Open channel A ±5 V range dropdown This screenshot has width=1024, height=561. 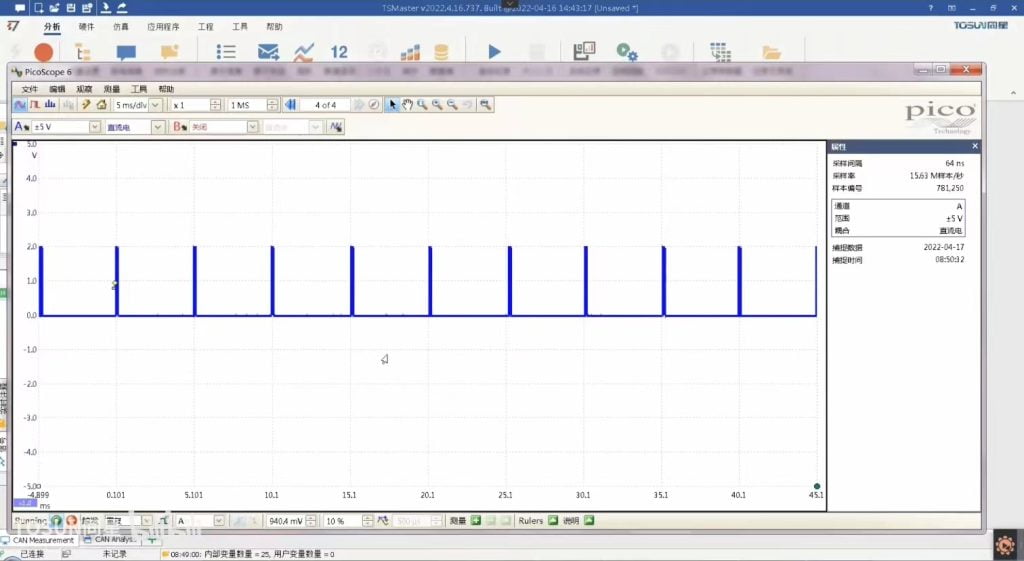[95, 127]
